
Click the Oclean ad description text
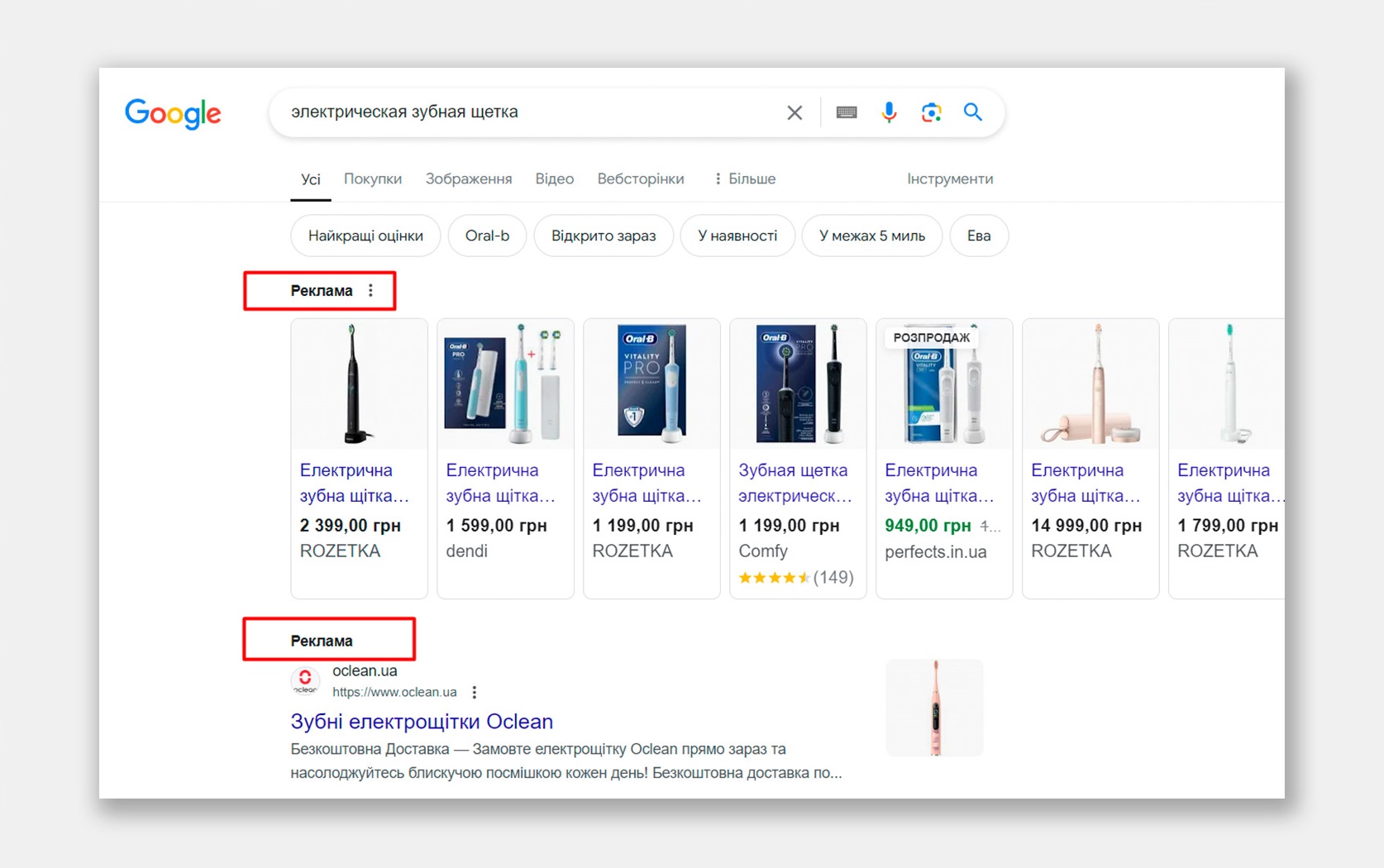(x=566, y=761)
